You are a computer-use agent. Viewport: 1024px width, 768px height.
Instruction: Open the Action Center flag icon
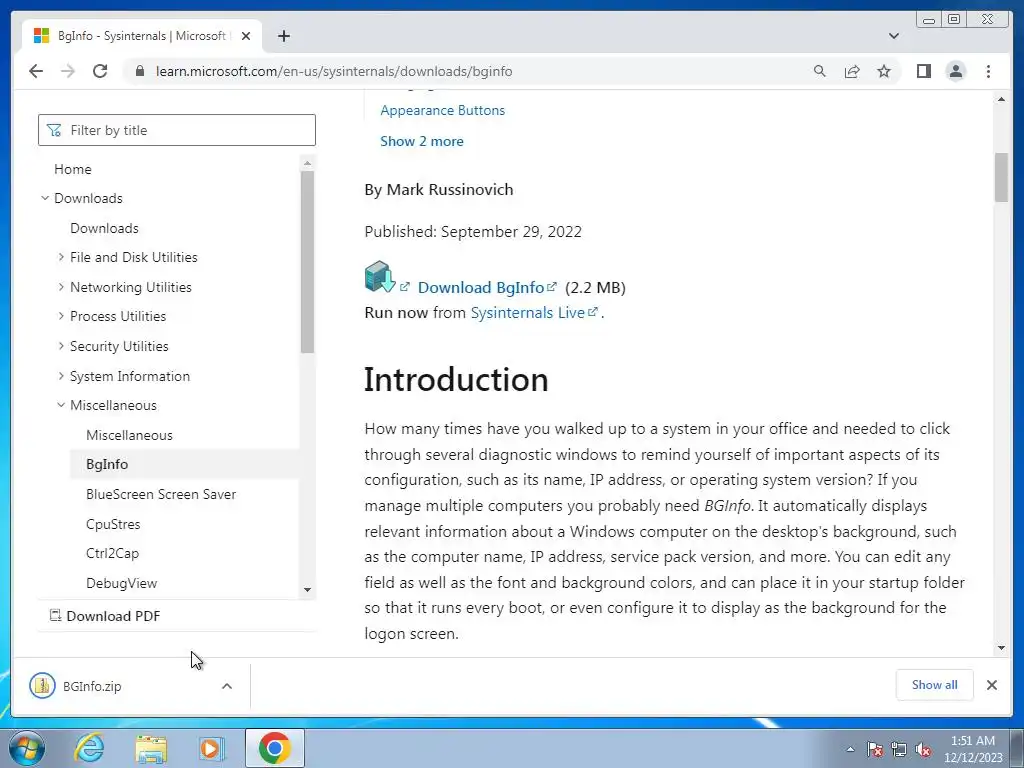[875, 749]
